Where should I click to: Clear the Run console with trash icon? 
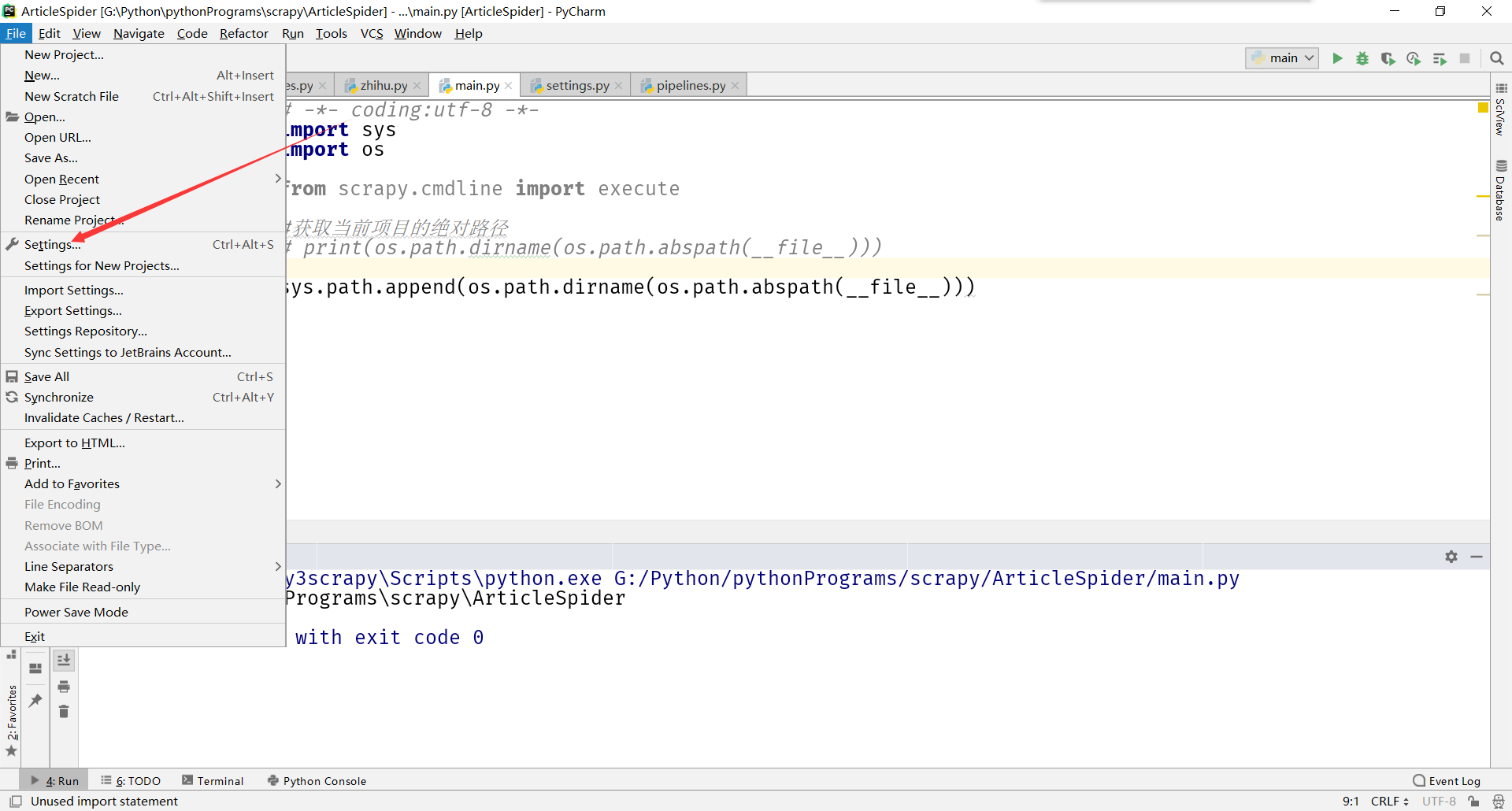[x=64, y=712]
